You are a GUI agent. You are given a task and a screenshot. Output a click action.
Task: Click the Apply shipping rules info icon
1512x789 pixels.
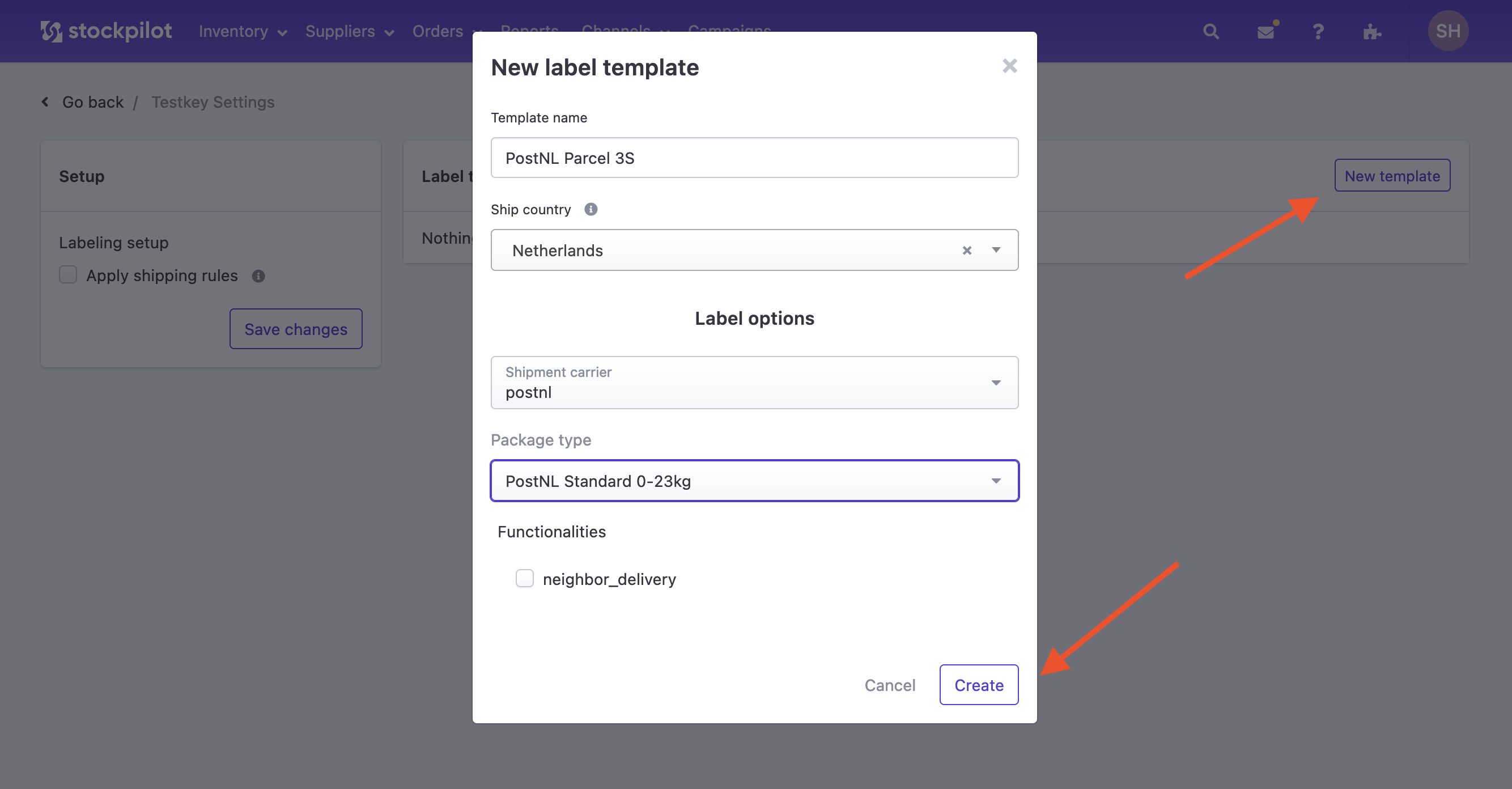coord(258,276)
